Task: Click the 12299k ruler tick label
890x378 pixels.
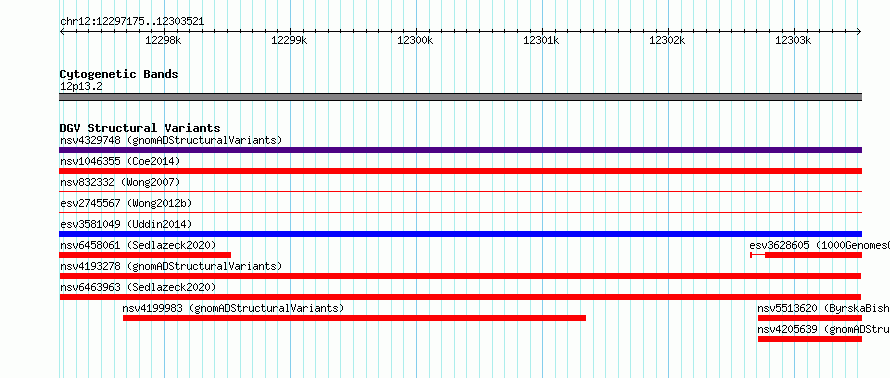Action: click(x=289, y=40)
